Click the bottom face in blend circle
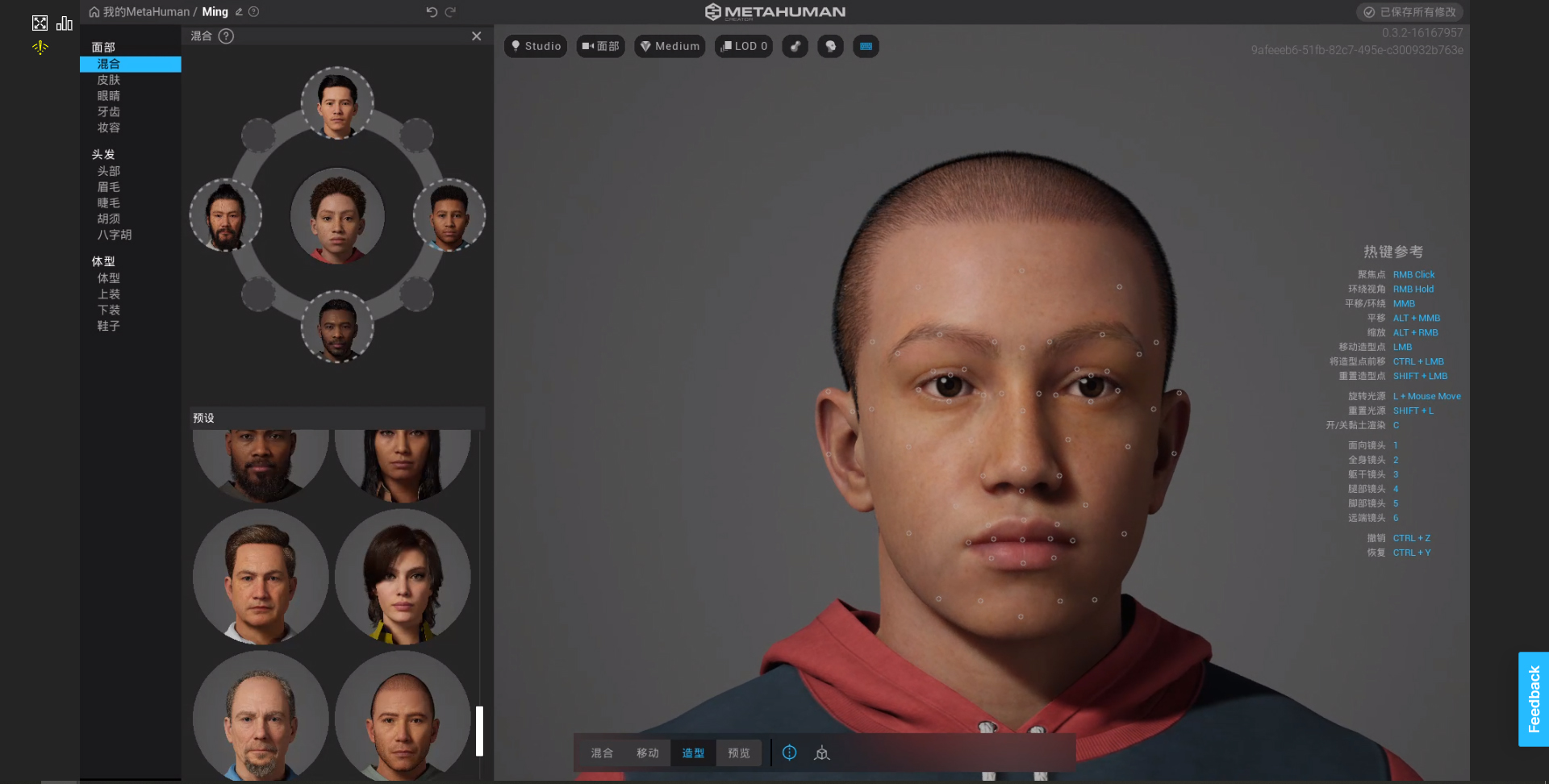 tap(337, 327)
